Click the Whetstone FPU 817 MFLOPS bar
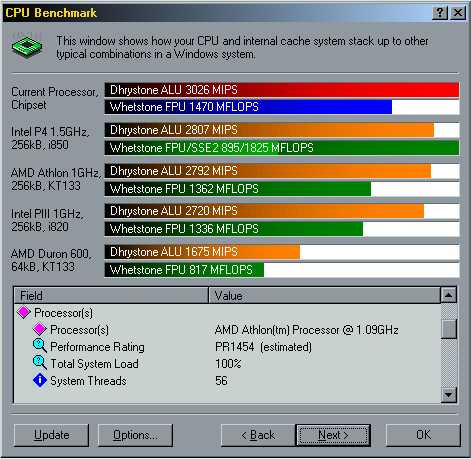 coord(184,270)
